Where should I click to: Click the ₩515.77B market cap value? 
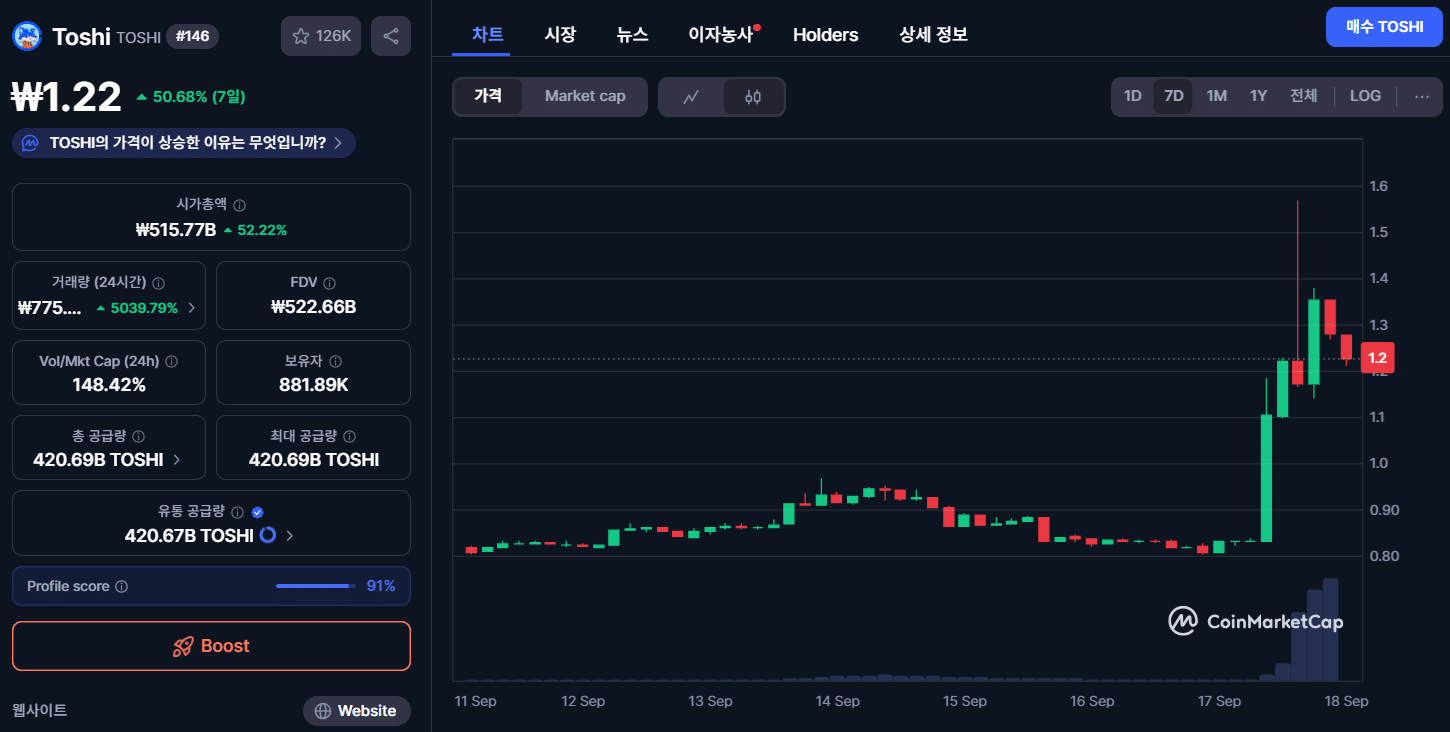point(176,230)
